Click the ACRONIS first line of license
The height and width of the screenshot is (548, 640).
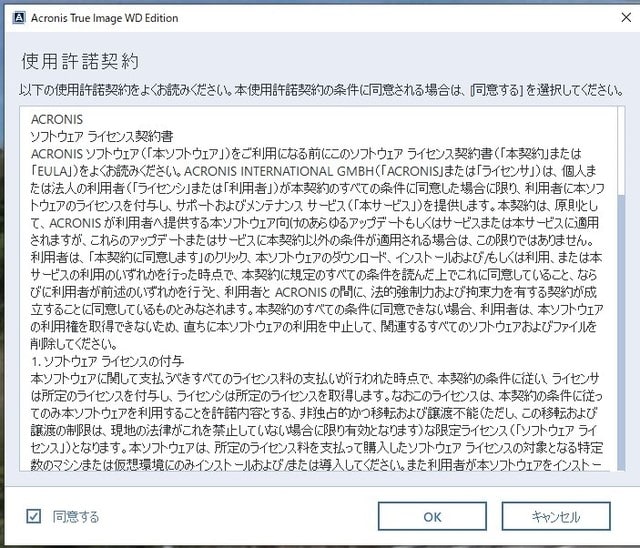pyautogui.click(x=57, y=119)
